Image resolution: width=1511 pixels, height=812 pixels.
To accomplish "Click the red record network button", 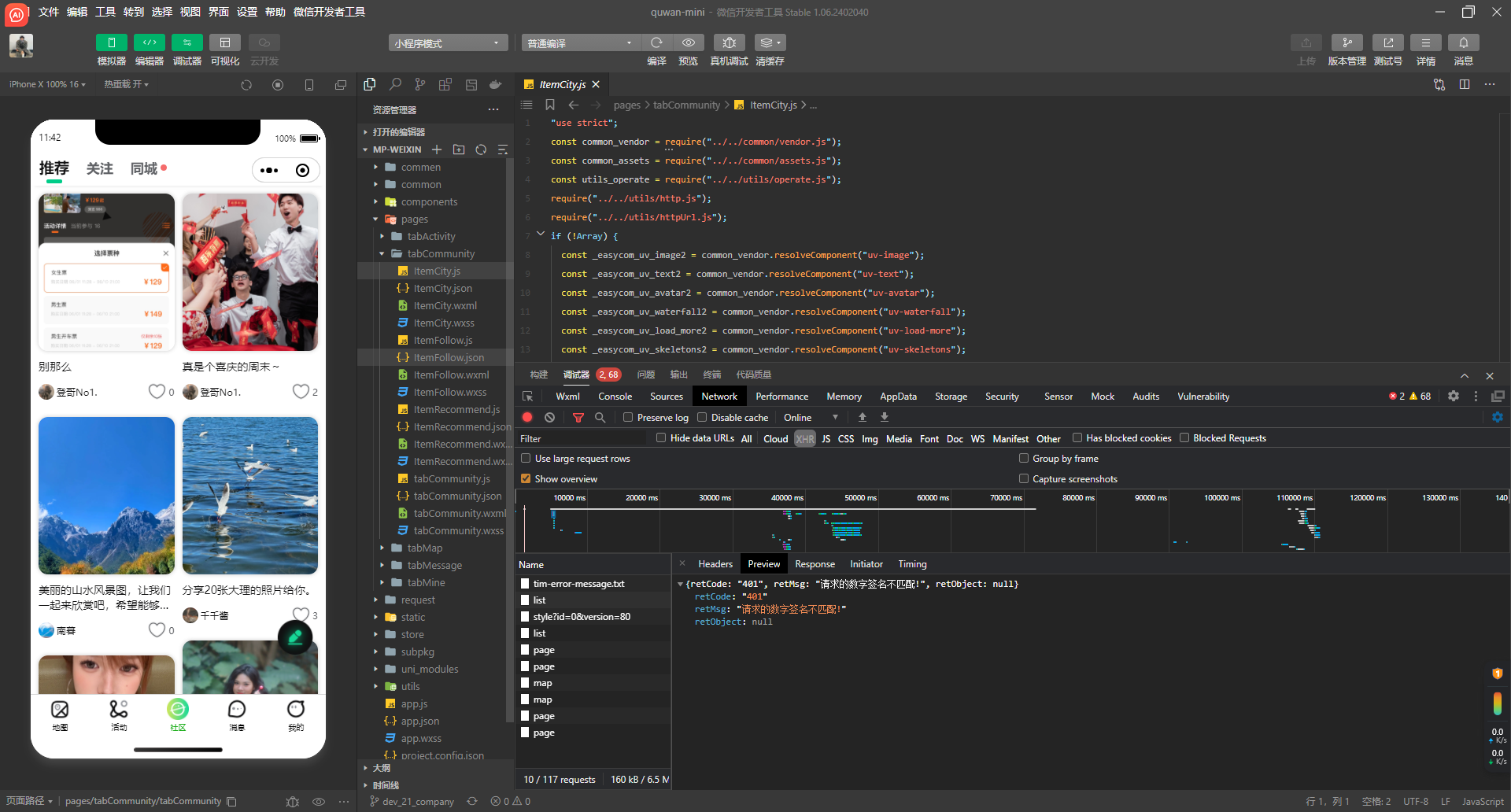I will coord(527,418).
